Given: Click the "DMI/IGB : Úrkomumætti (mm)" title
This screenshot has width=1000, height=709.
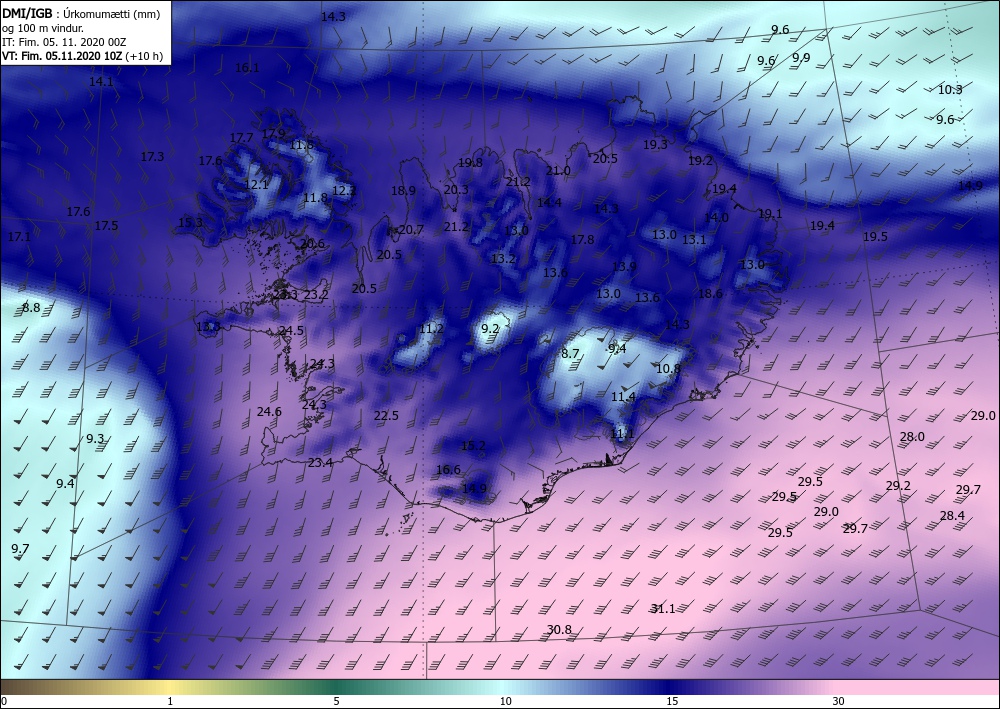Looking at the screenshot, I should click(81, 13).
